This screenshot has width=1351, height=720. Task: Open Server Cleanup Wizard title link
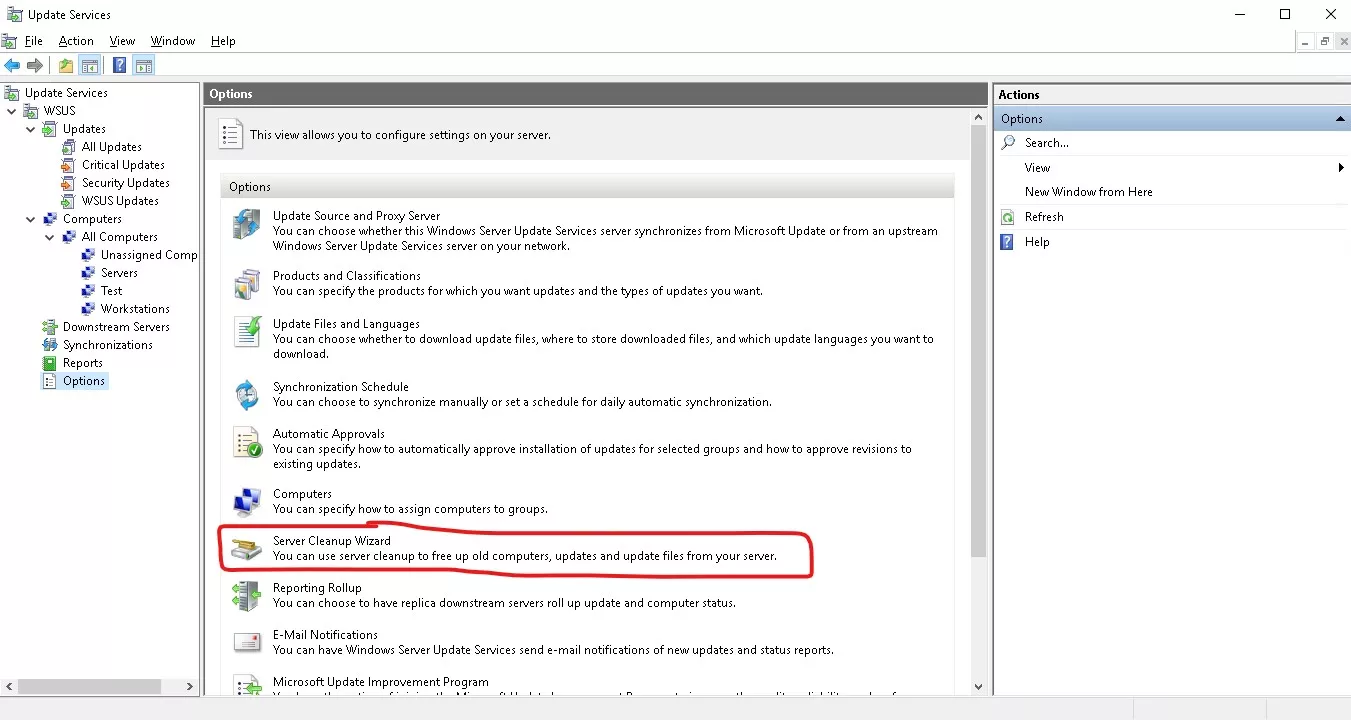click(332, 541)
